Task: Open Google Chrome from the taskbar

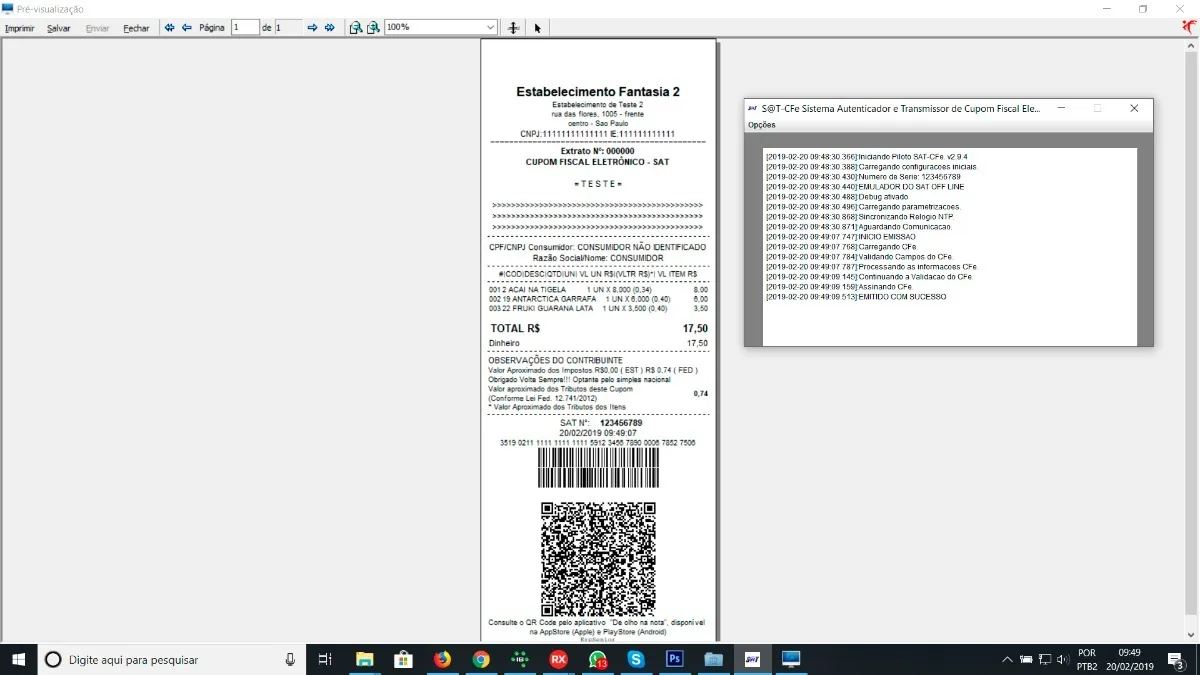Action: [x=481, y=660]
